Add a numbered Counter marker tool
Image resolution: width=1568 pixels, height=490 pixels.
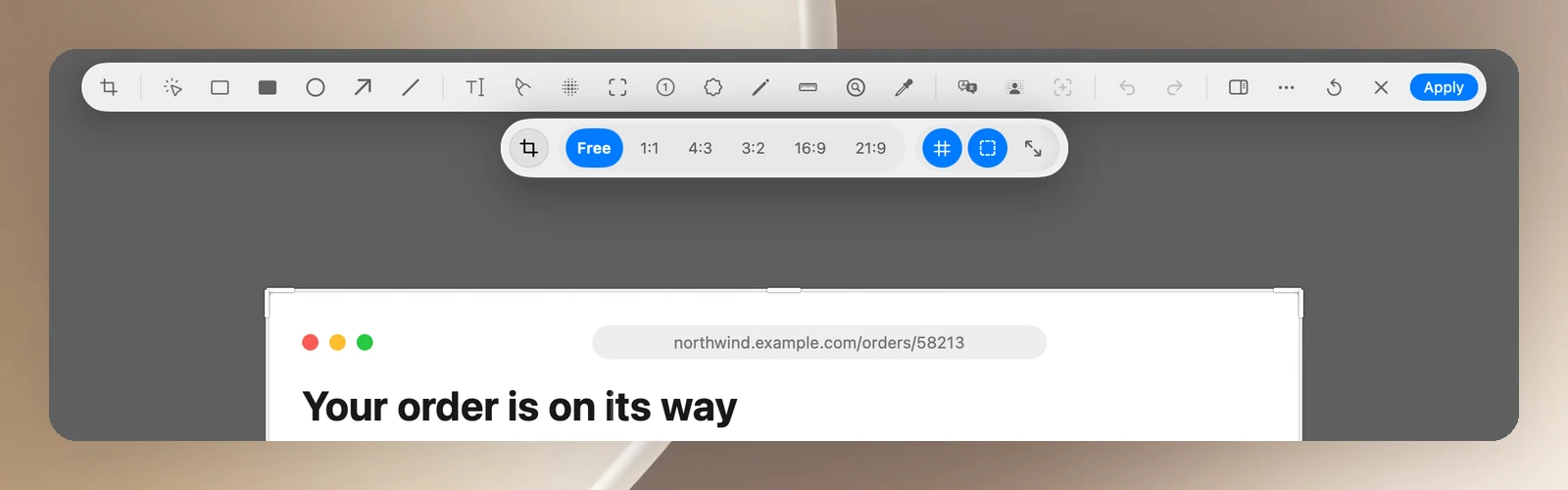click(x=665, y=87)
